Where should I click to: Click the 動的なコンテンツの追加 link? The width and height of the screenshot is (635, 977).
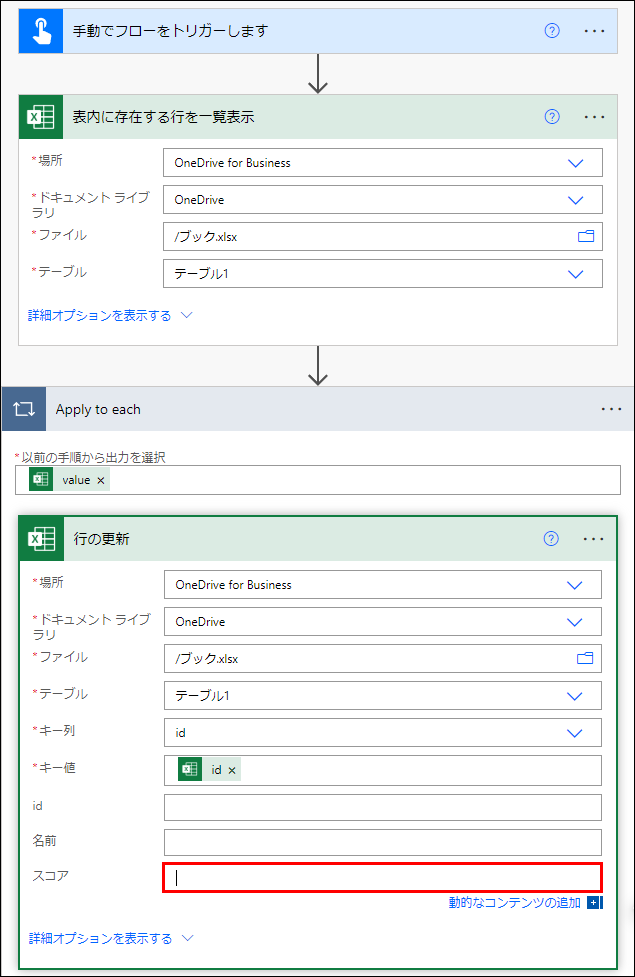click(515, 902)
